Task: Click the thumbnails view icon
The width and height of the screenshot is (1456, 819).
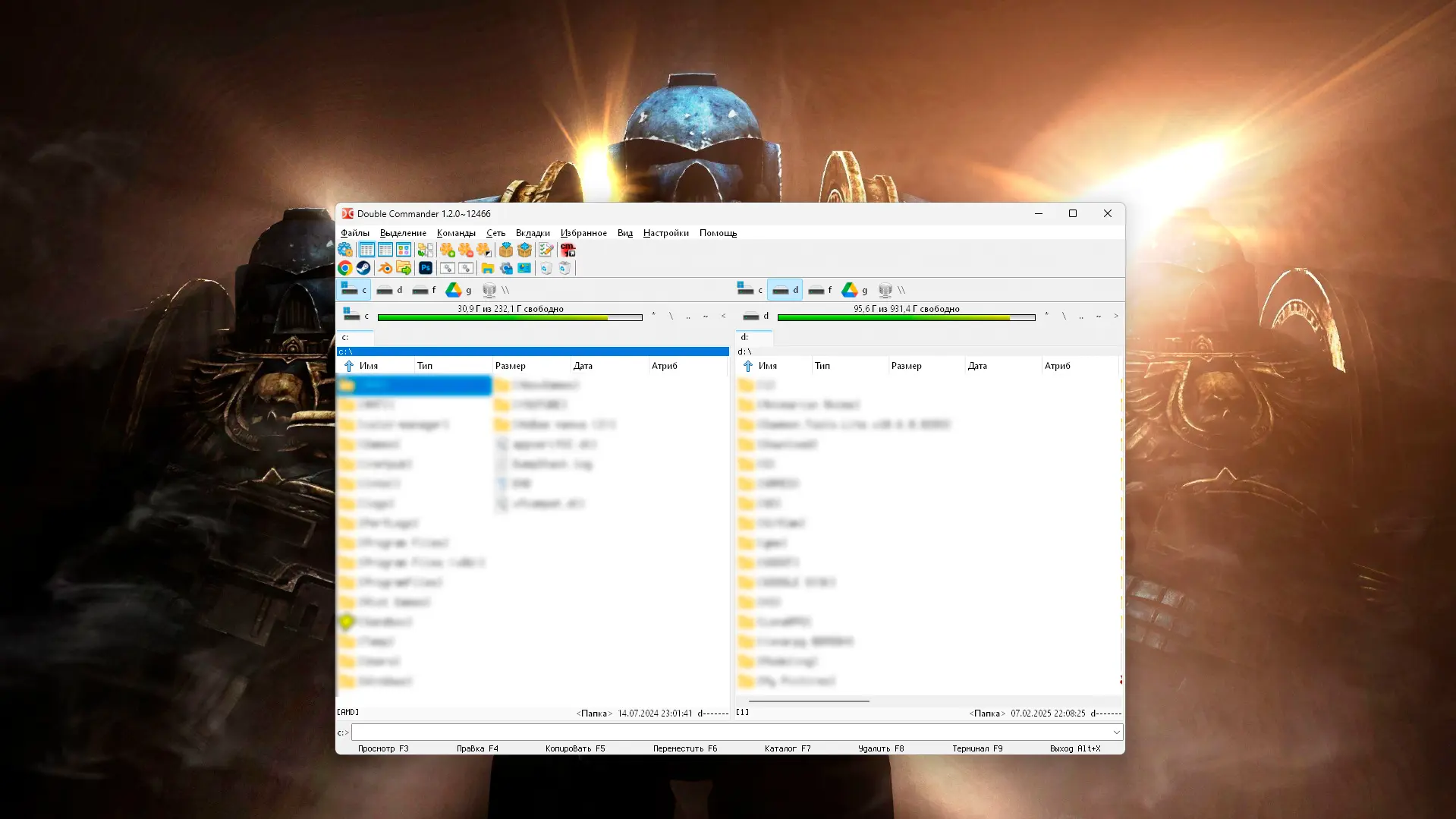Action: pyautogui.click(x=404, y=250)
